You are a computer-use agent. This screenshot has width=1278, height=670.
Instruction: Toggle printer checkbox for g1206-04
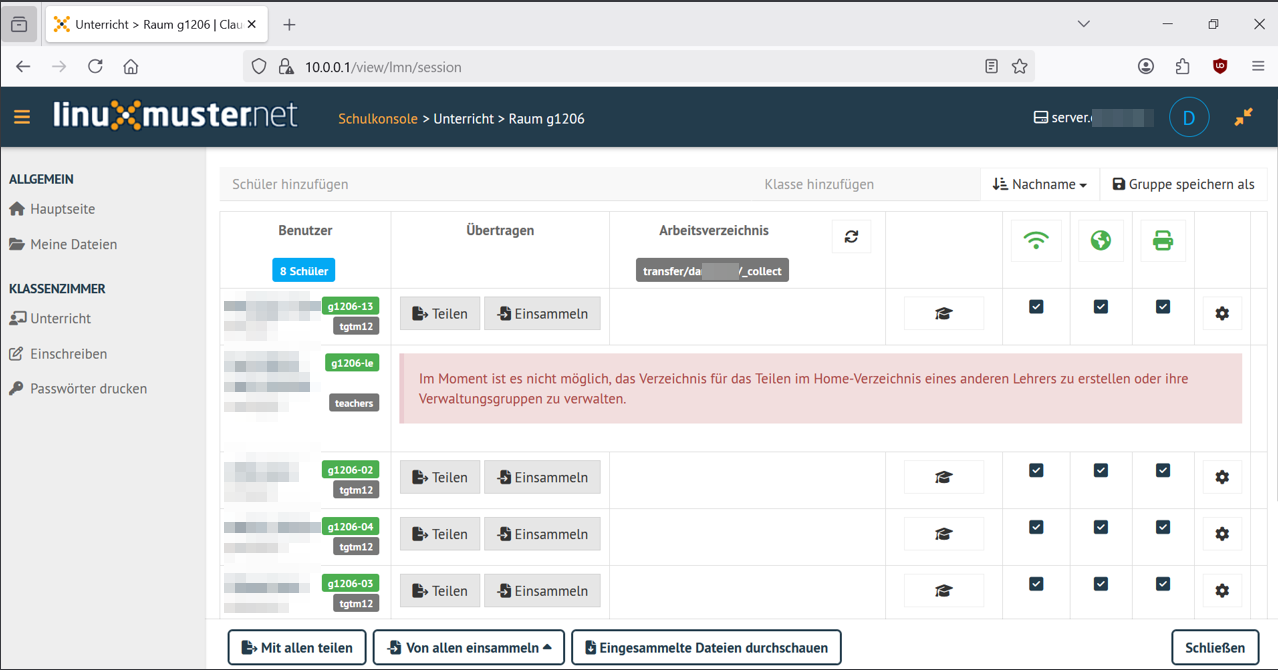(x=1162, y=527)
